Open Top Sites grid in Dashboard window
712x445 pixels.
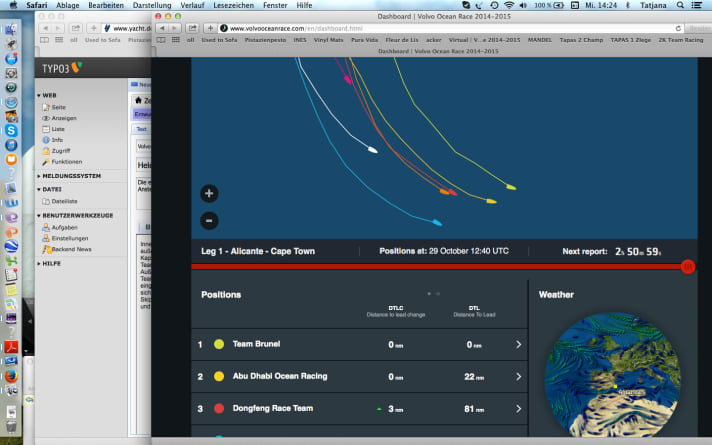(x=176, y=40)
